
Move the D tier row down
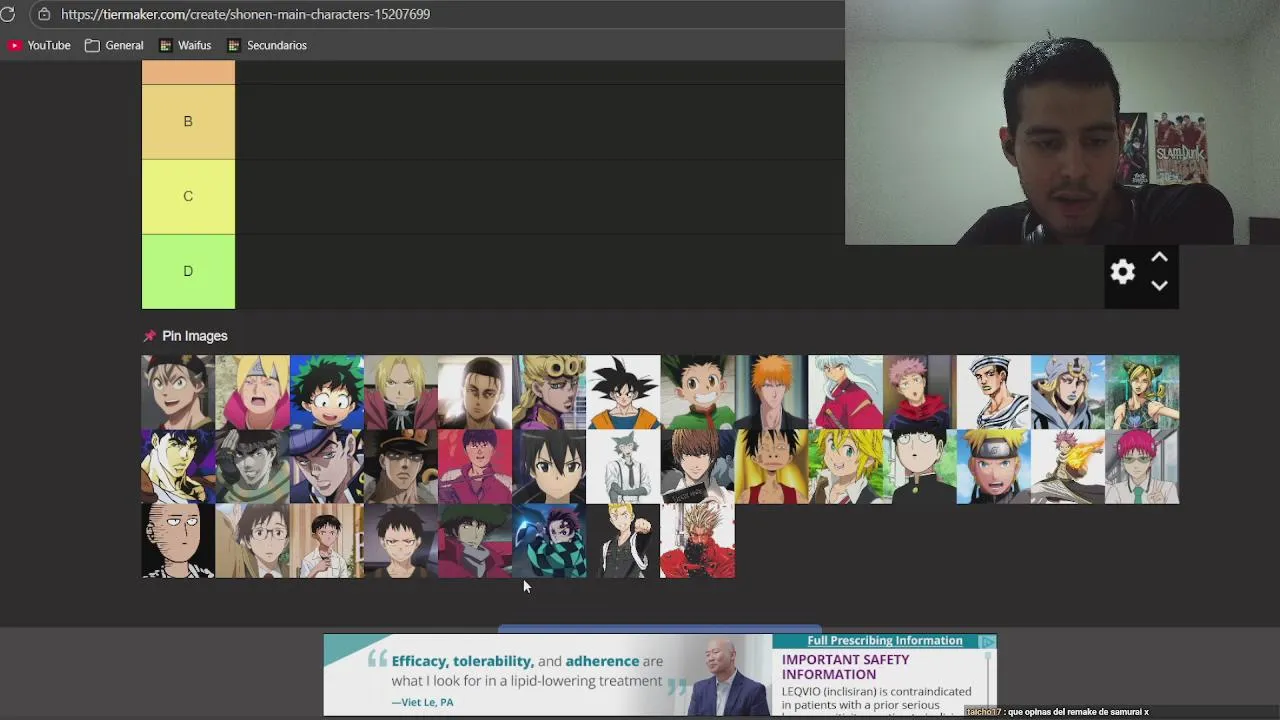pyautogui.click(x=1159, y=285)
